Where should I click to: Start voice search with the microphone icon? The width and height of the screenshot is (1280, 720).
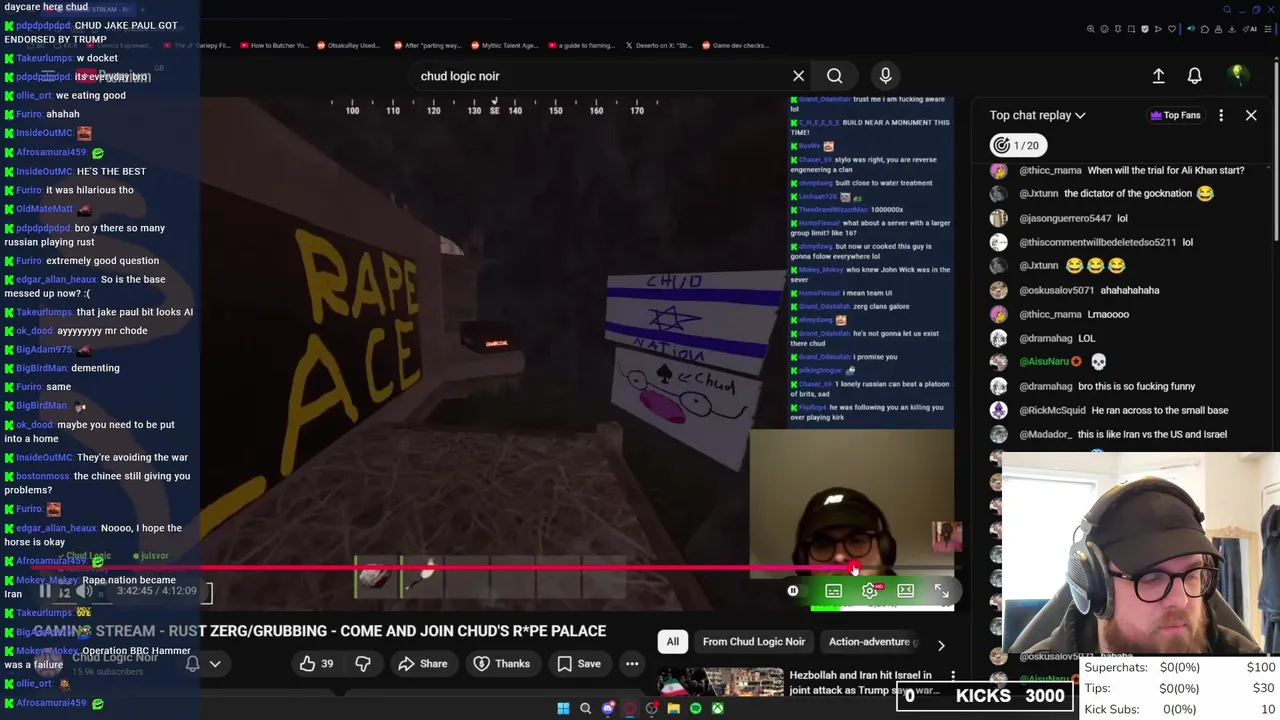click(885, 76)
